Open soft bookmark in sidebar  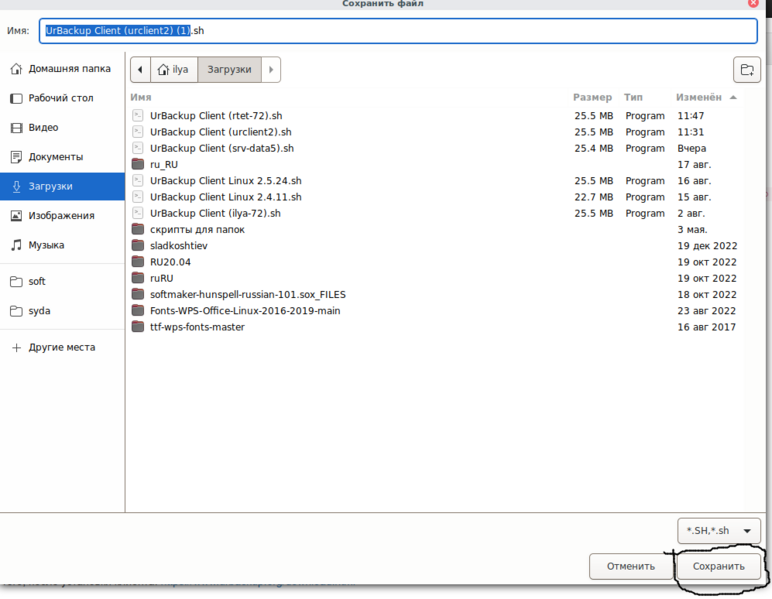[62, 282]
